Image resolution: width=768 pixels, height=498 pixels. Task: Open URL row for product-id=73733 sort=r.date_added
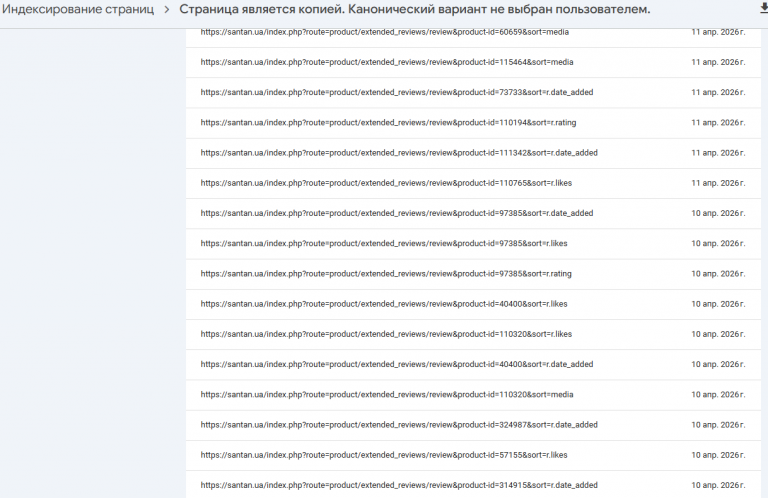(x=473, y=93)
